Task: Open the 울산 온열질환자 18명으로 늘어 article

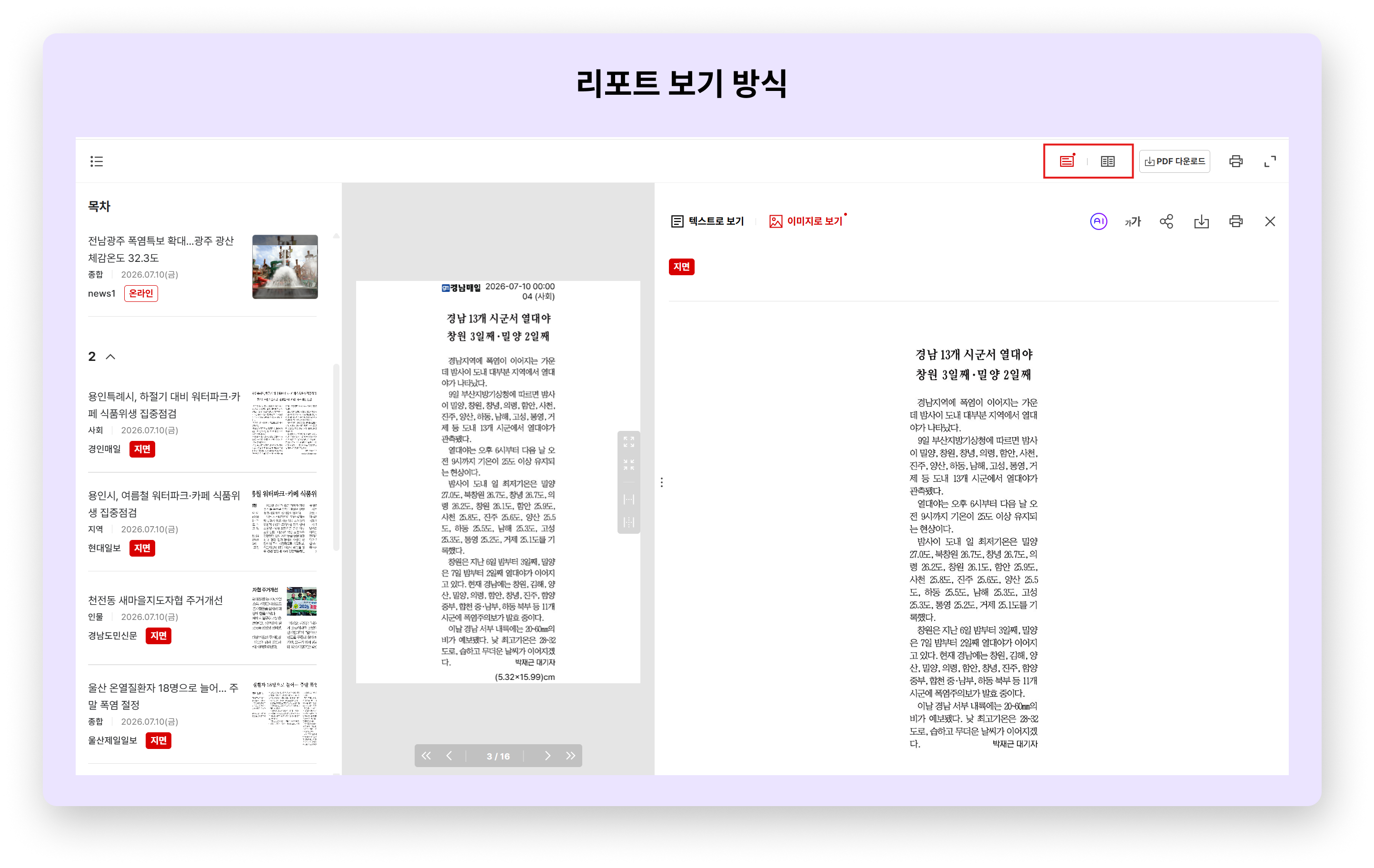Action: click(x=163, y=696)
